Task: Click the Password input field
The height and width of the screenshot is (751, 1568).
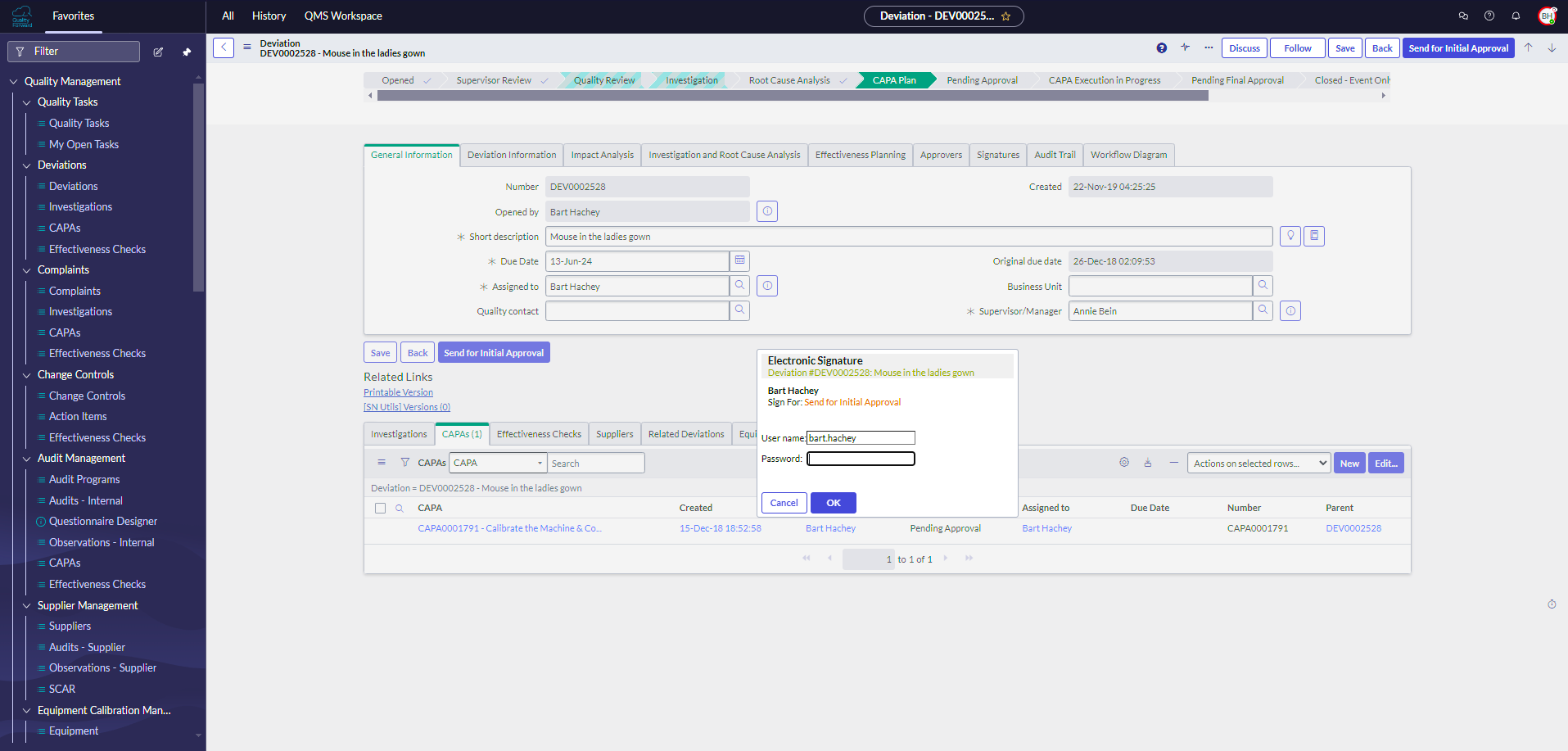Action: [x=861, y=459]
